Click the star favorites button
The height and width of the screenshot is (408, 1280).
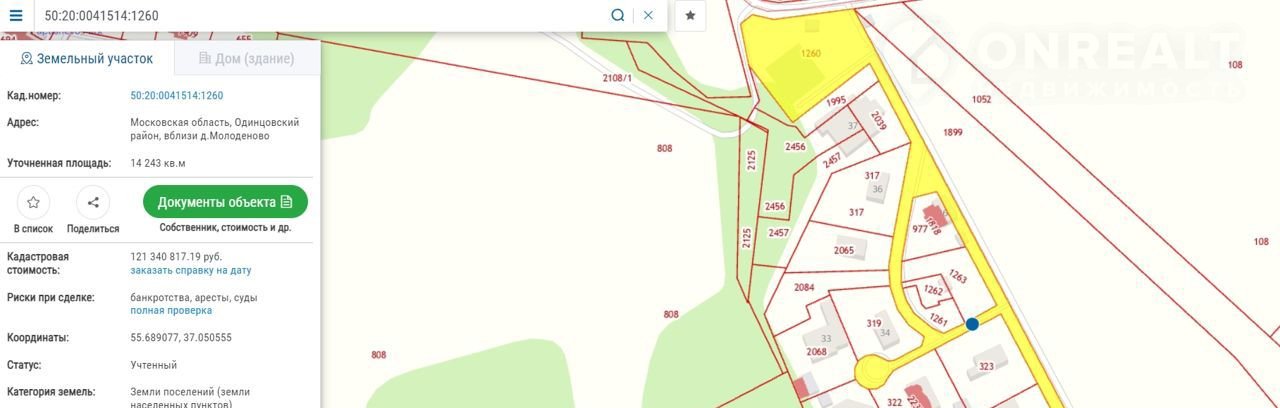pos(690,15)
